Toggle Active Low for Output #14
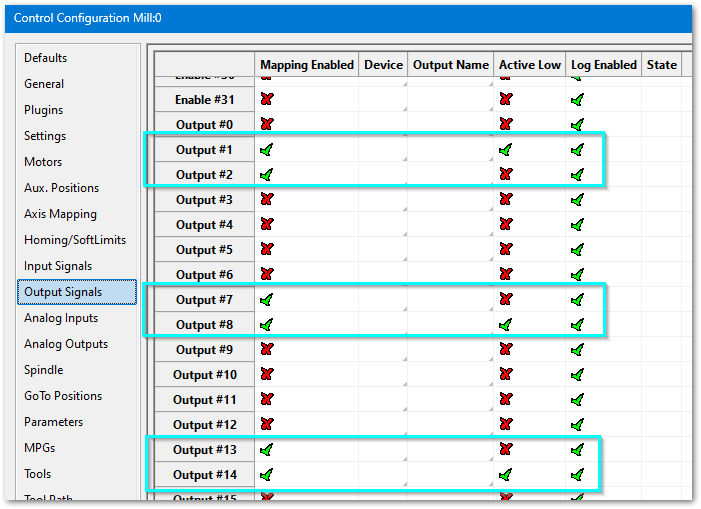 506,475
